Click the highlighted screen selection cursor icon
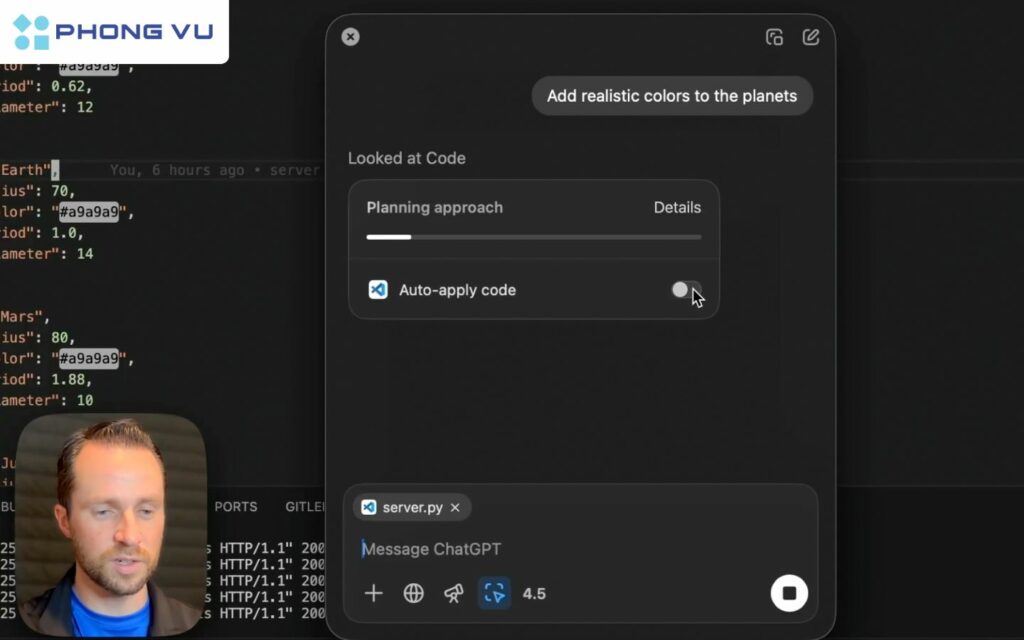The image size is (1024, 640). click(492, 593)
